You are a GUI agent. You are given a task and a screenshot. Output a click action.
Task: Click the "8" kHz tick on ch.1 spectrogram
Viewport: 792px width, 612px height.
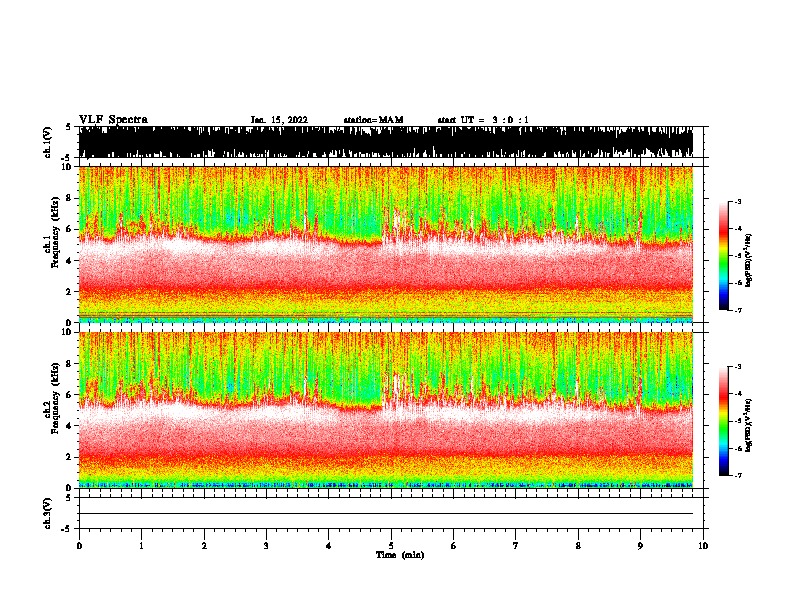tap(70, 198)
